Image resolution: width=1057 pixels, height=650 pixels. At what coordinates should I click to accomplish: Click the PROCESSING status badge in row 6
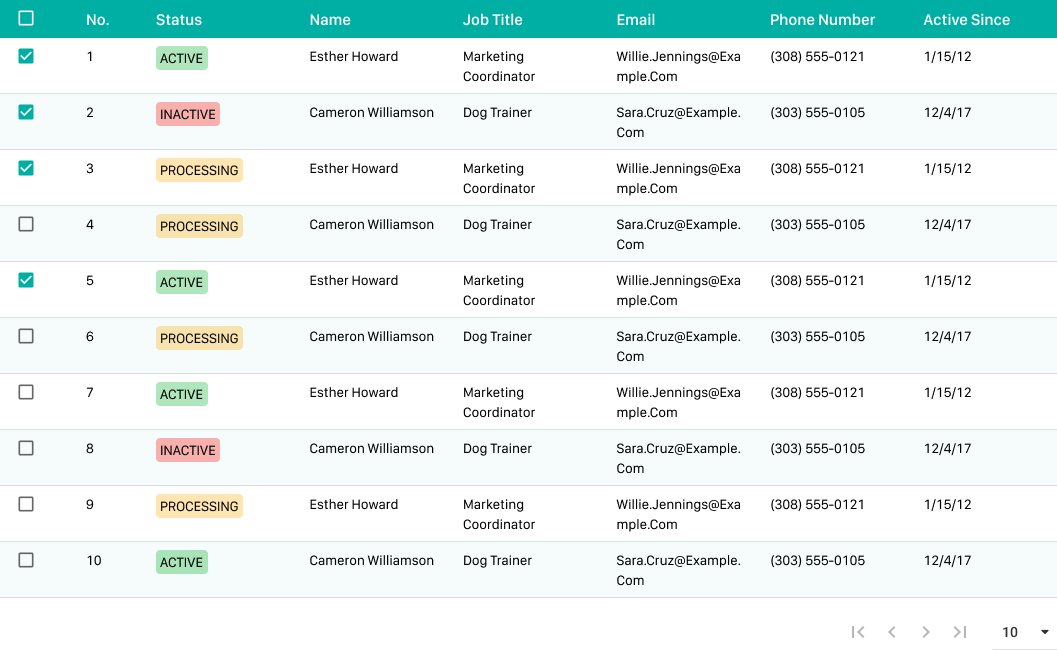199,338
